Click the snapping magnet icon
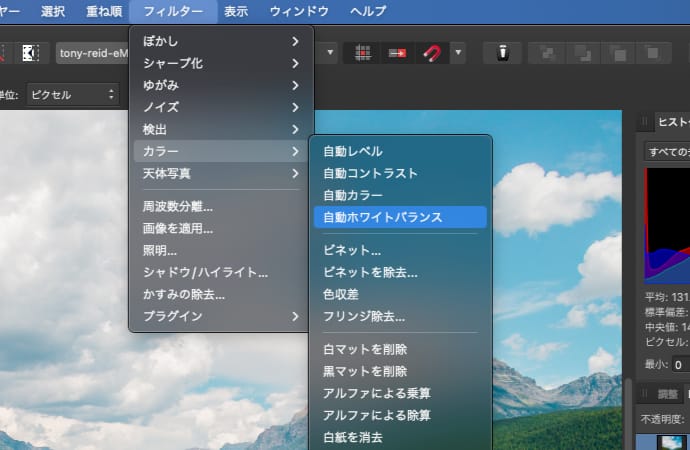This screenshot has width=690, height=450. (432, 52)
